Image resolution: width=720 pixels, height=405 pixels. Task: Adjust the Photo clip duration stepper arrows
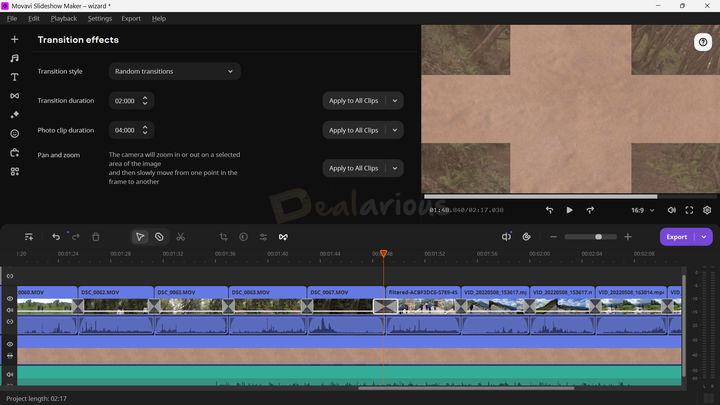coord(145,130)
